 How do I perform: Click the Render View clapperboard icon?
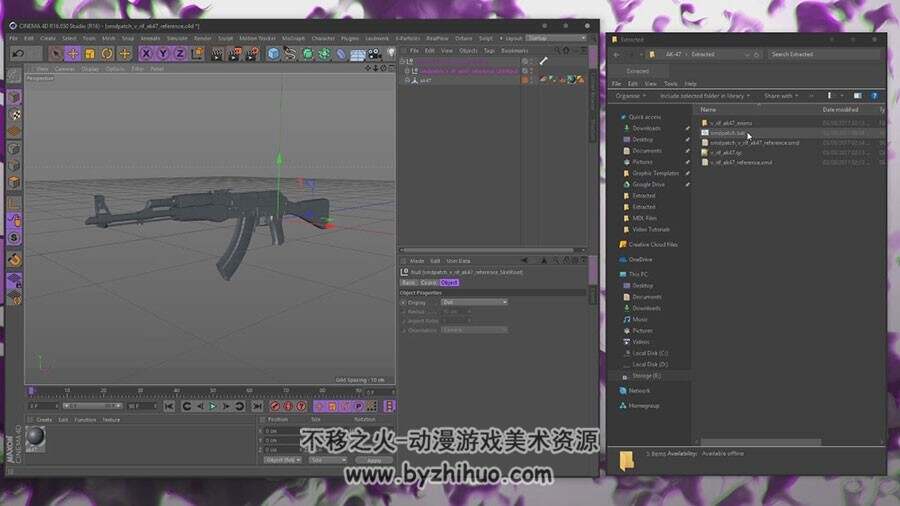pyautogui.click(x=217, y=54)
